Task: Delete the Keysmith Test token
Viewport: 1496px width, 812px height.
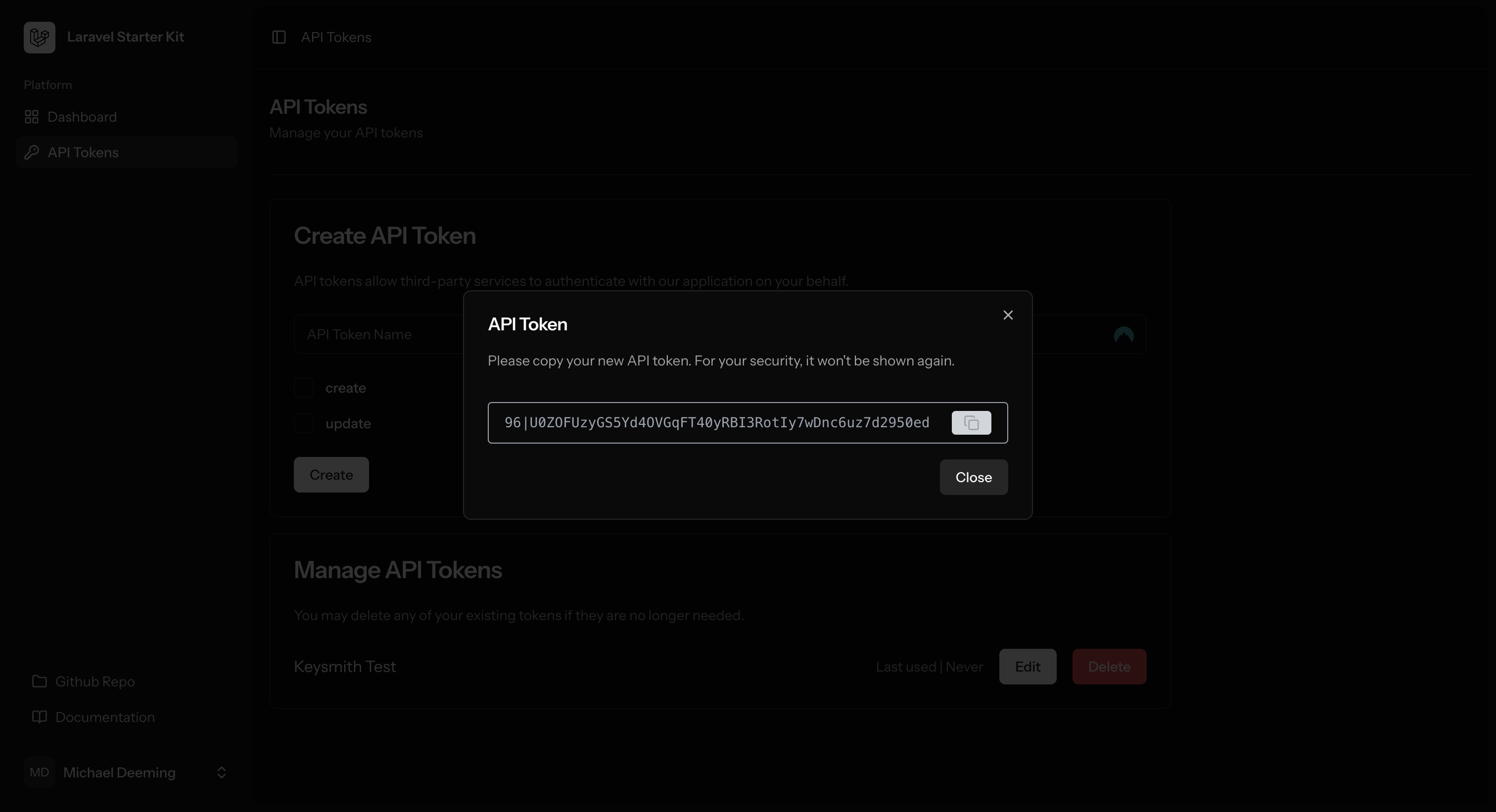Action: tap(1109, 667)
